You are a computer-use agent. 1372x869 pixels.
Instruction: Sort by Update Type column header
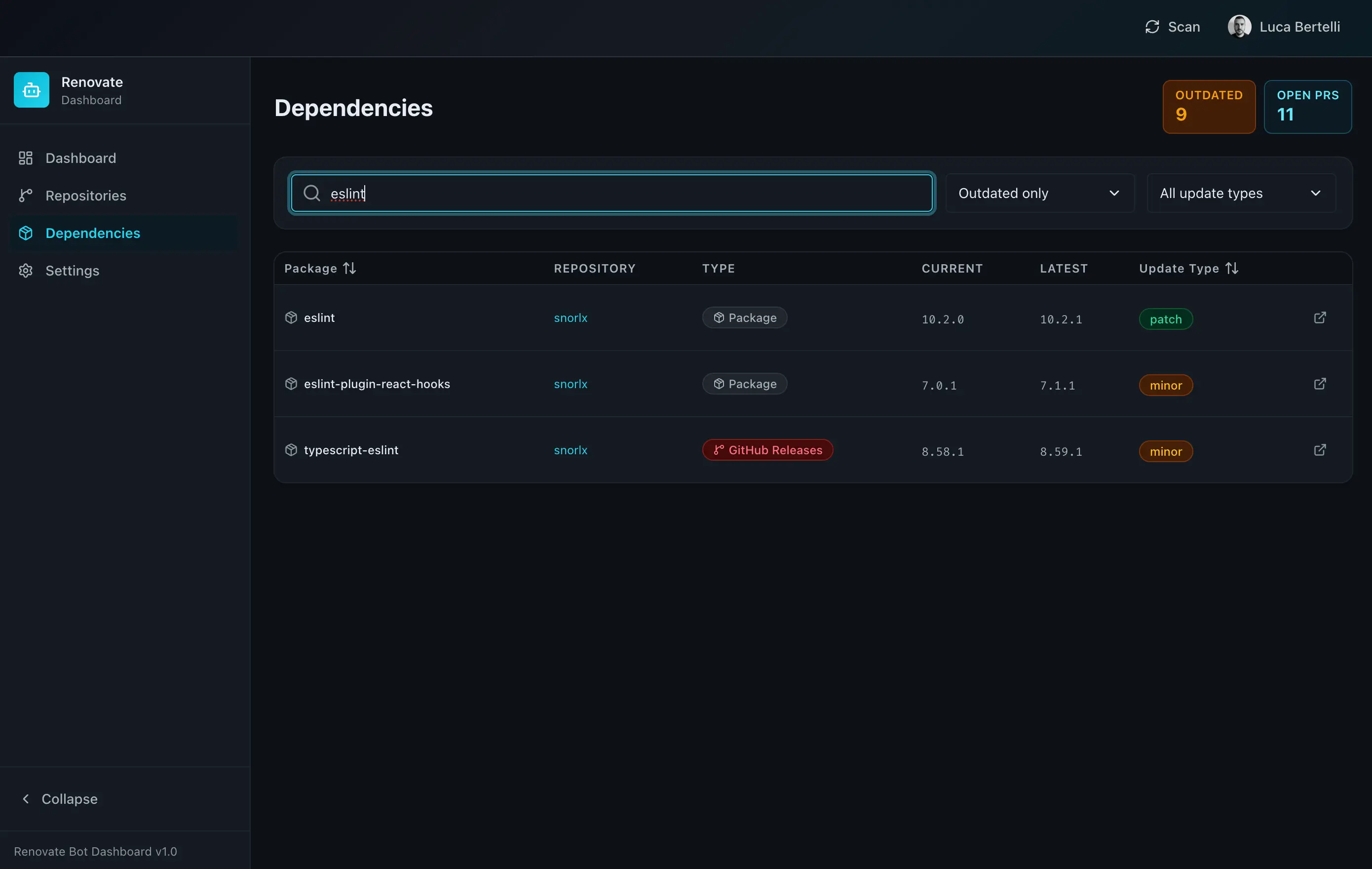1188,268
